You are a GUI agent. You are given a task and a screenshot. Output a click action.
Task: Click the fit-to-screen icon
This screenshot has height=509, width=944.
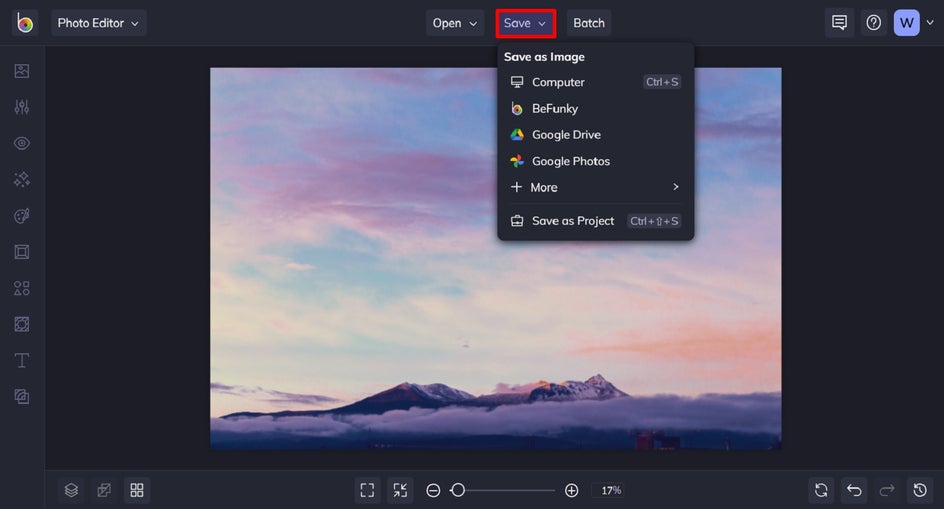click(367, 490)
